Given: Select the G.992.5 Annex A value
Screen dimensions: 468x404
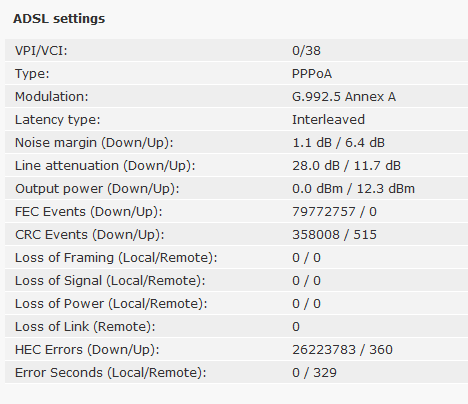Looking at the screenshot, I should click(344, 97).
